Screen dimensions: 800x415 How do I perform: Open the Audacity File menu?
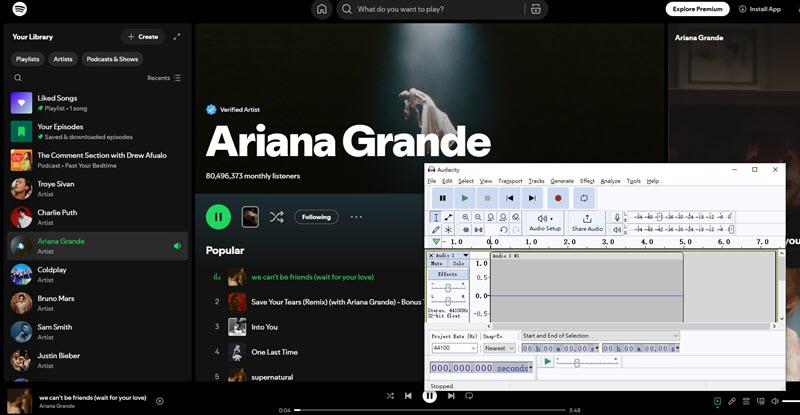coord(432,181)
